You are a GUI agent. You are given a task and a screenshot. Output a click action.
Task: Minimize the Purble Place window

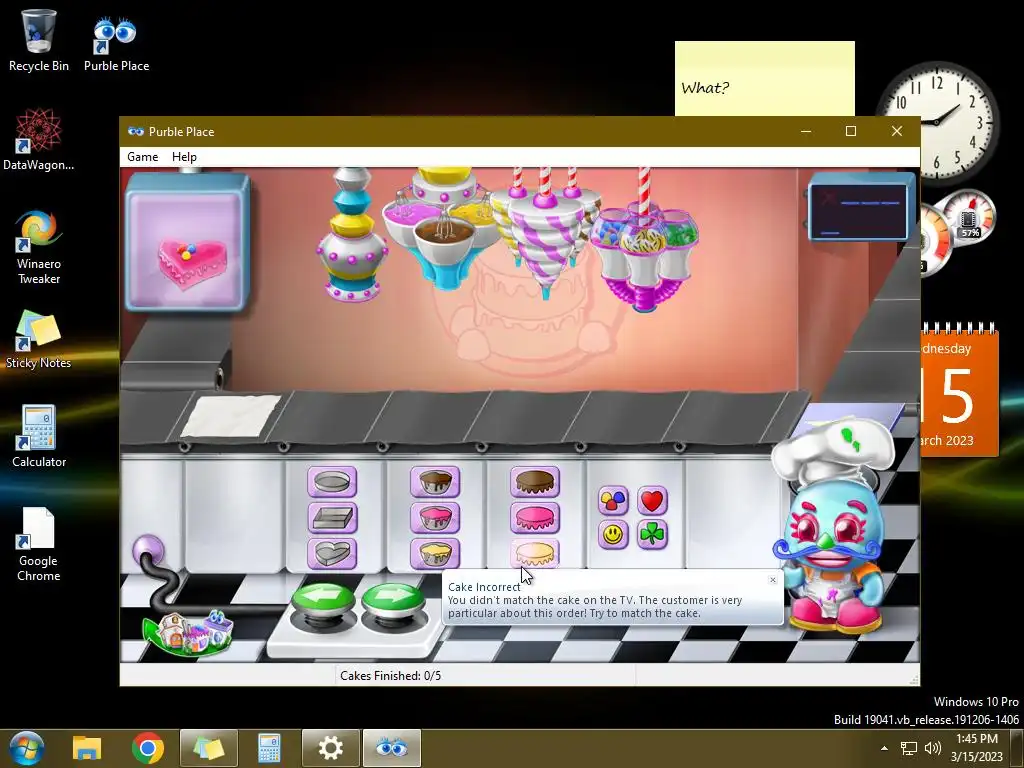coord(806,131)
